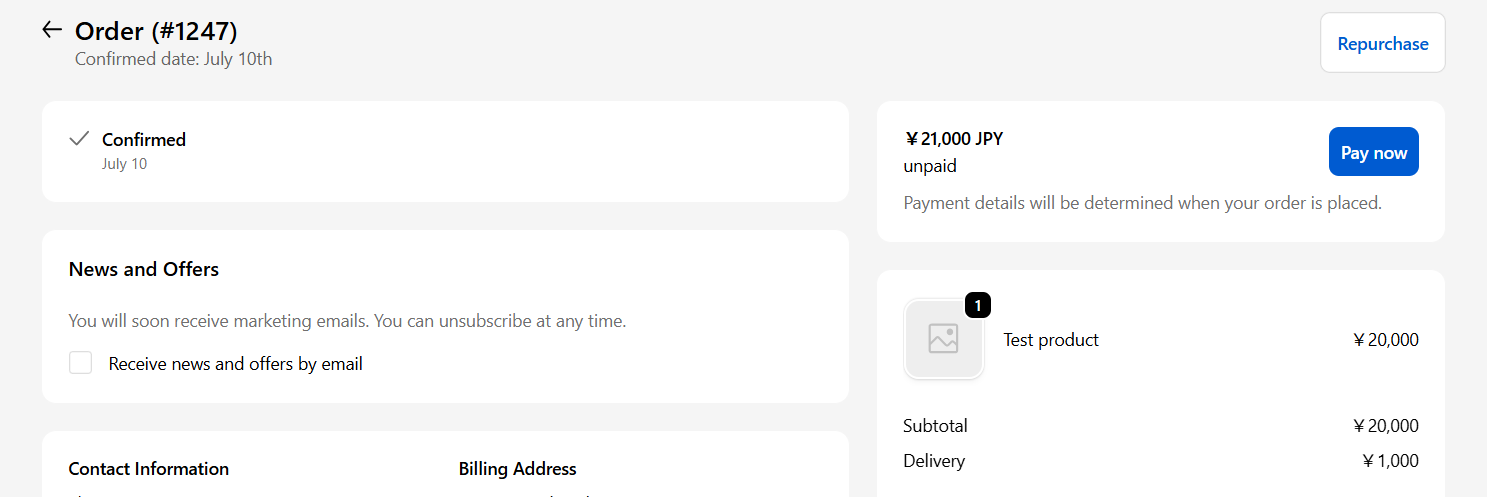The width and height of the screenshot is (1487, 497).
Task: Click the Delivery ¥1,000 amount
Action: pos(1390,461)
